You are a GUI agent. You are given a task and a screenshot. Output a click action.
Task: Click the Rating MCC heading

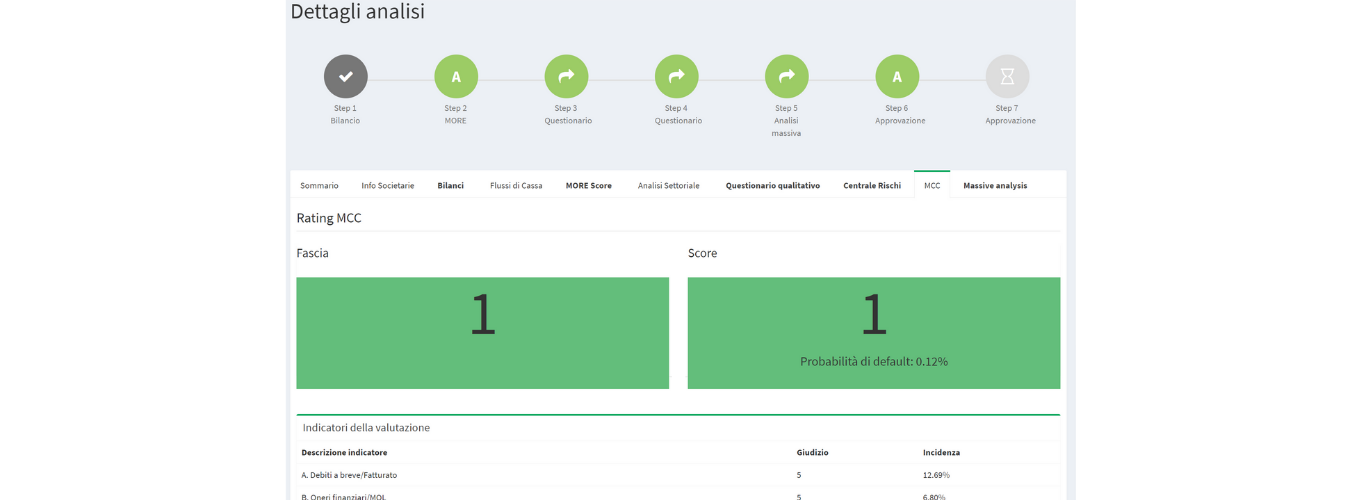pyautogui.click(x=329, y=217)
